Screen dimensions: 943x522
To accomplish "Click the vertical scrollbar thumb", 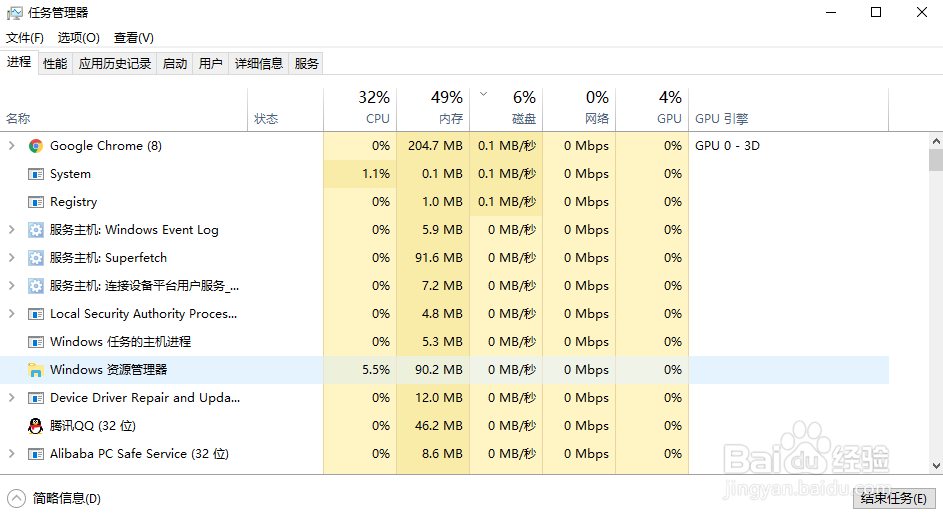I will click(x=935, y=161).
